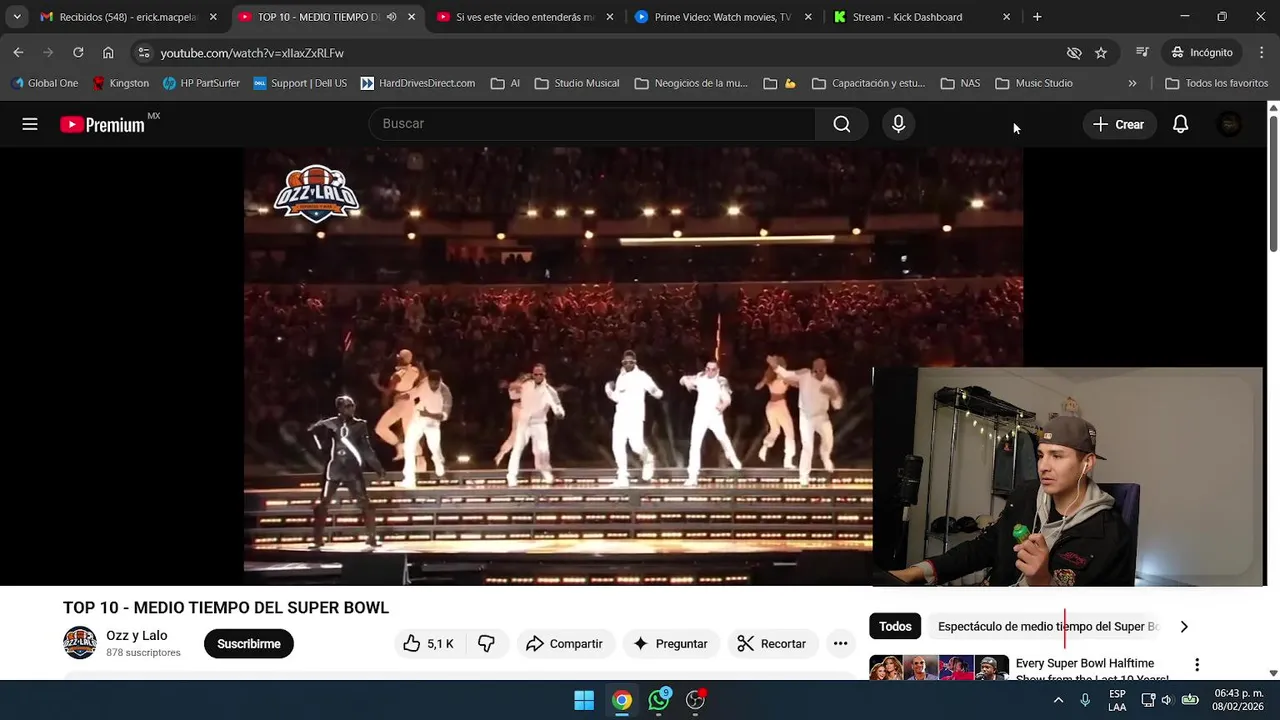Open Todos los favoritos folder
Screen dimensions: 1280x720
[1217, 83]
